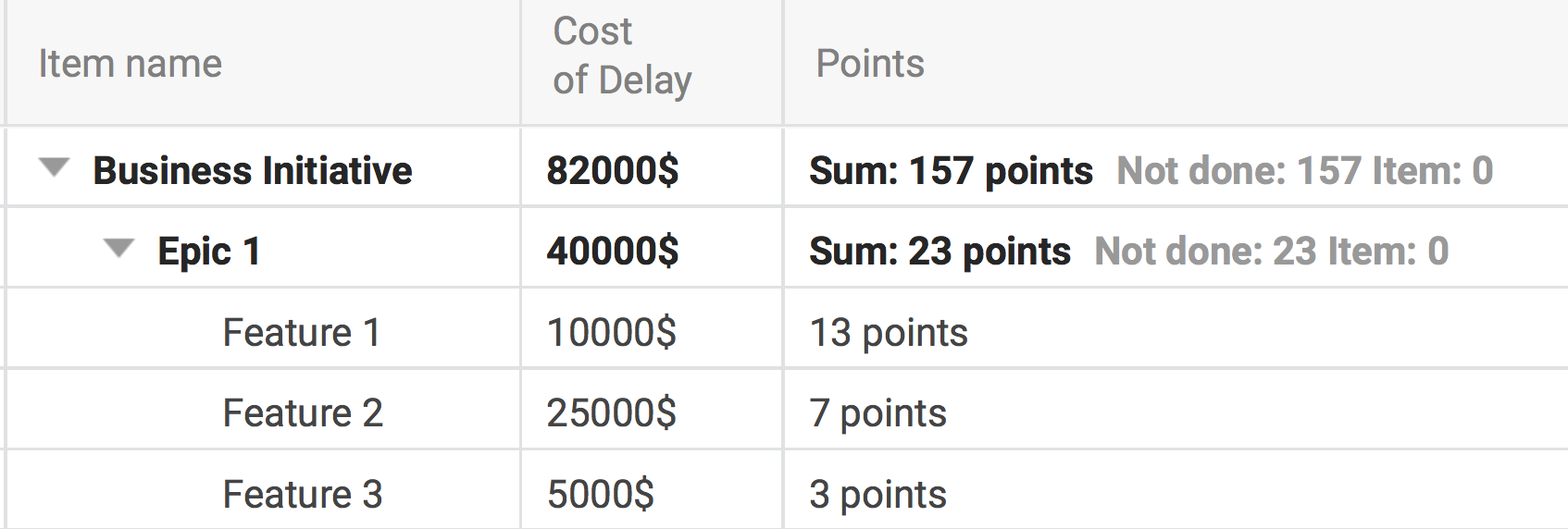Click the 3 points cell
This screenshot has height=529, width=1568.
pyautogui.click(x=877, y=495)
